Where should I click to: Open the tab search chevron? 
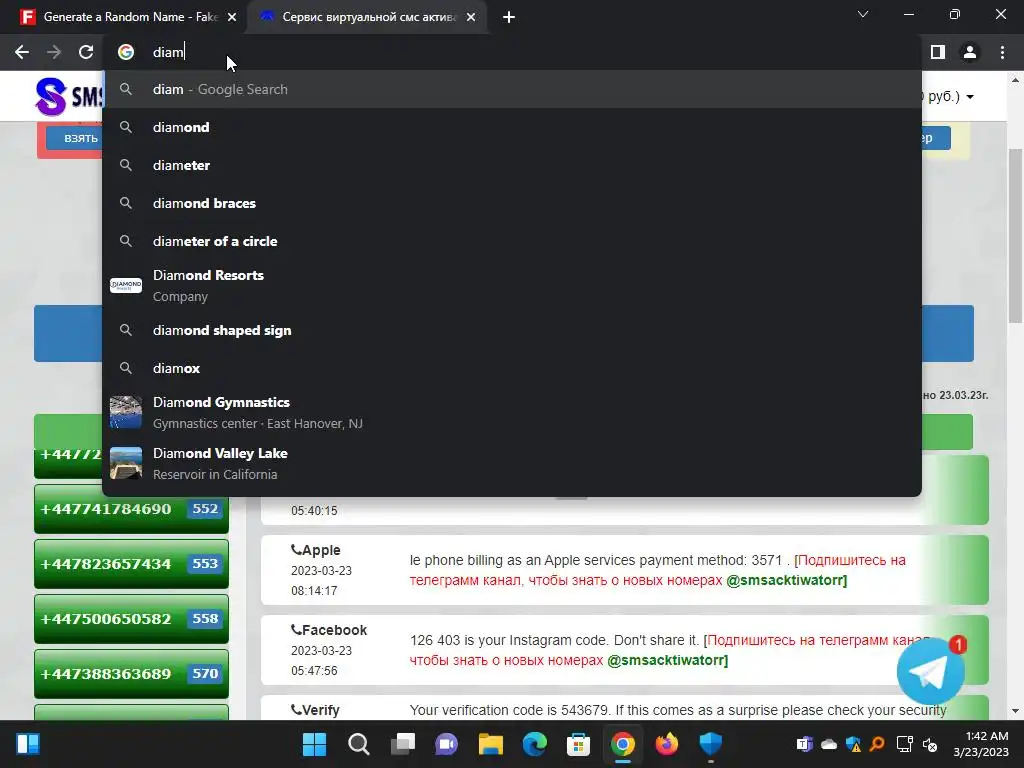coord(863,14)
